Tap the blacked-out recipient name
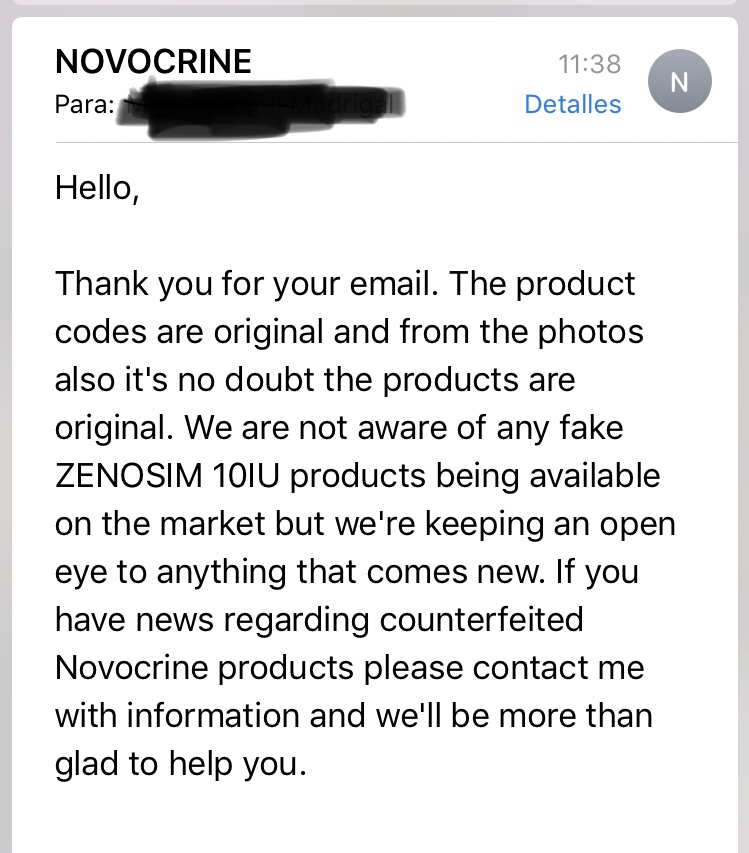Viewport: 749px width, 853px height. [x=261, y=108]
